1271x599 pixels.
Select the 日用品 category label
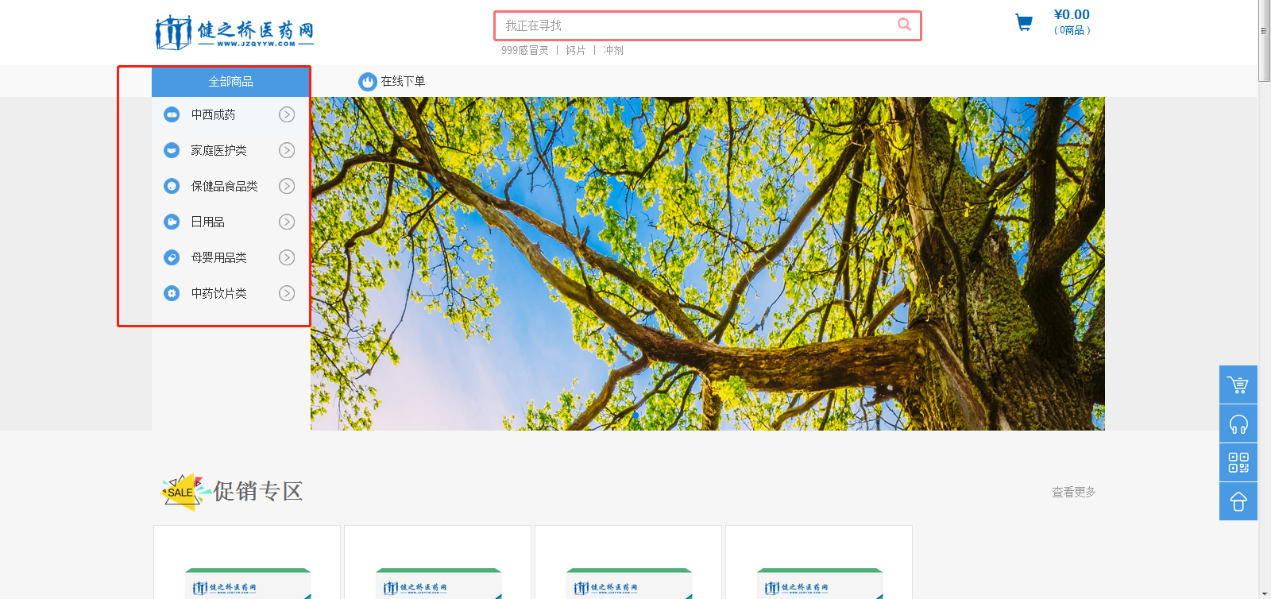coord(208,222)
